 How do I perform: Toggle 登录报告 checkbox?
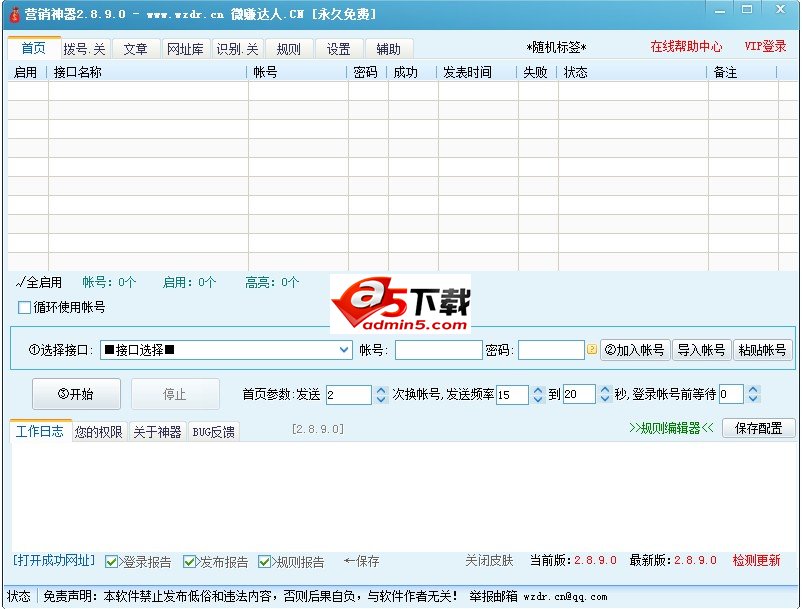111,562
